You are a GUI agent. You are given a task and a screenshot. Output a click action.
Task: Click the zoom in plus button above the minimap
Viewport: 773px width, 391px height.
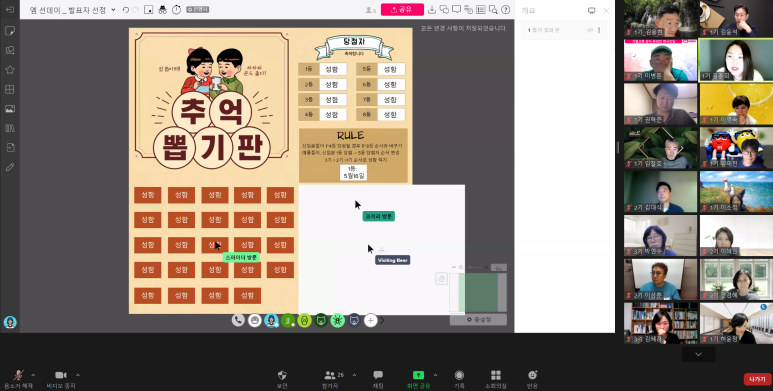(486, 267)
